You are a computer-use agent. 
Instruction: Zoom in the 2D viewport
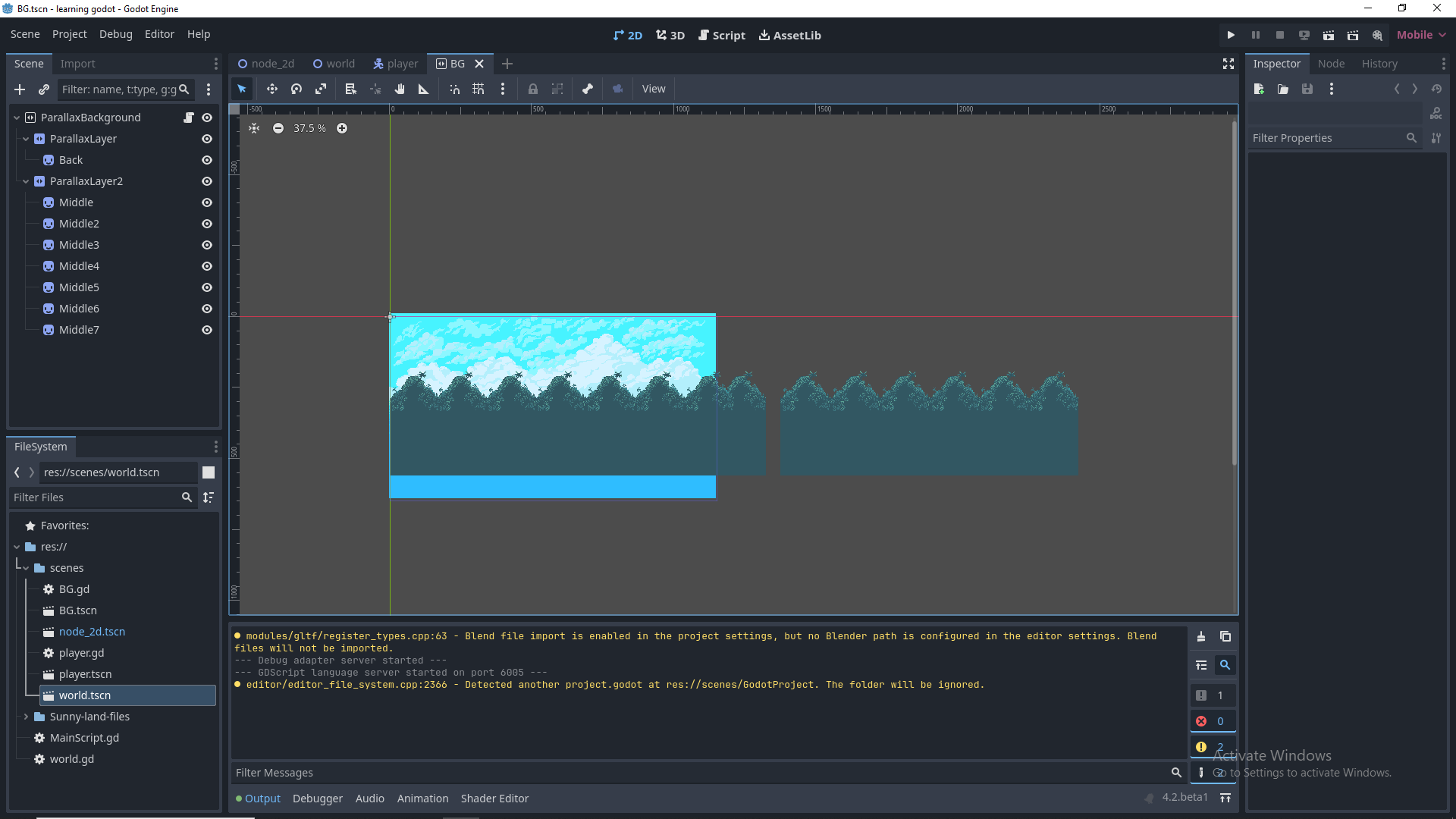point(342,128)
